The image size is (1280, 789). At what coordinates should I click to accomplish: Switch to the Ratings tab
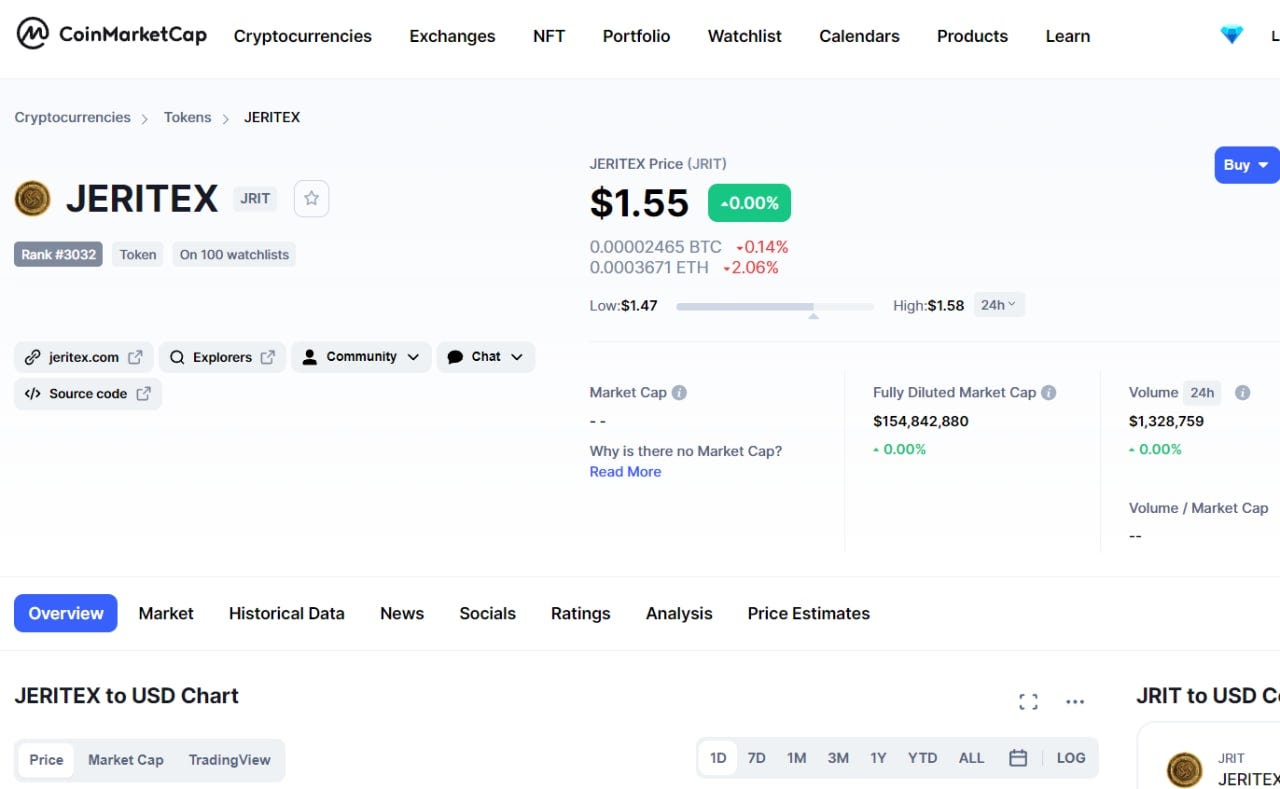pos(581,613)
